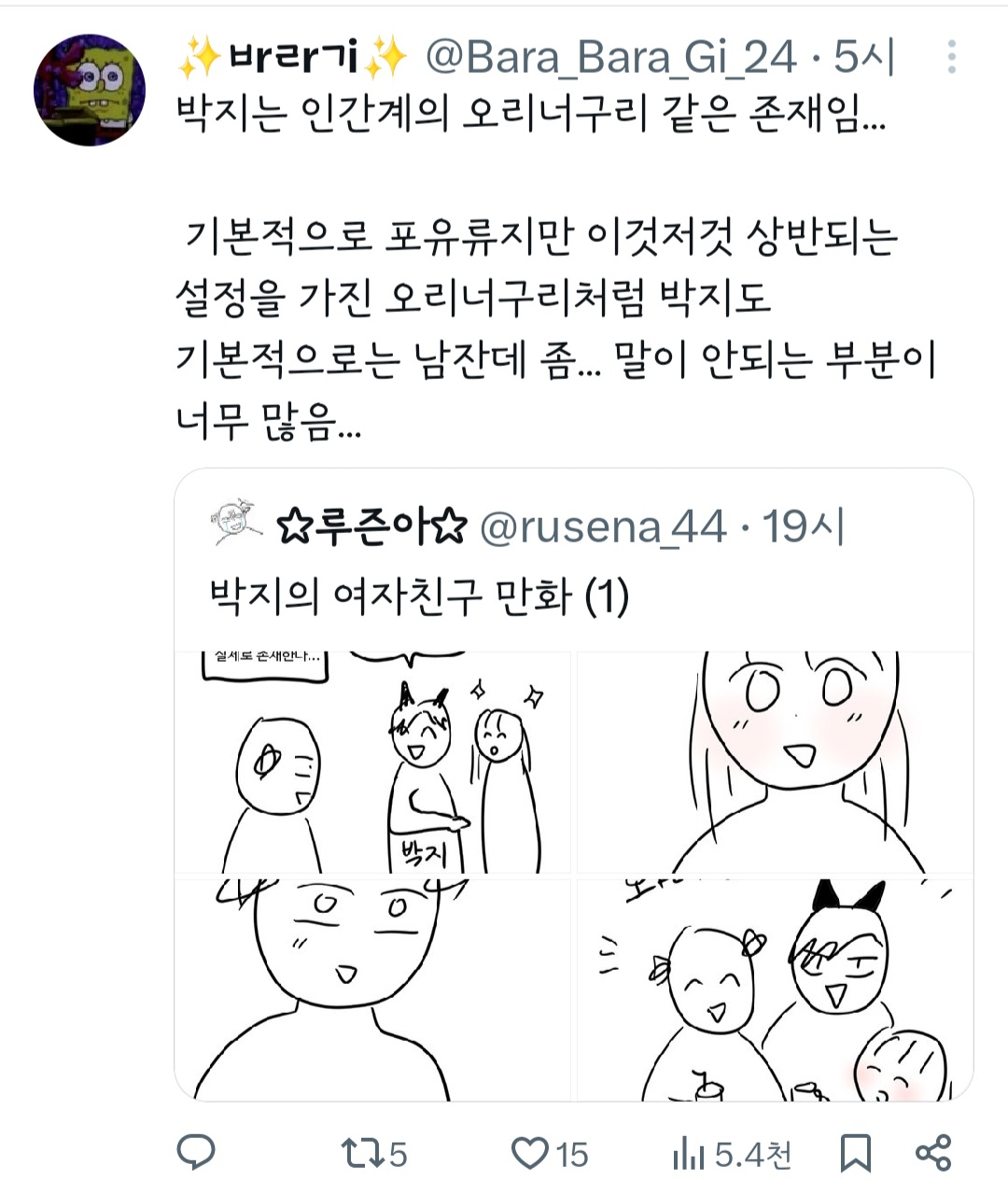
Task: Open quoted author's small avatar
Action: (x=234, y=523)
